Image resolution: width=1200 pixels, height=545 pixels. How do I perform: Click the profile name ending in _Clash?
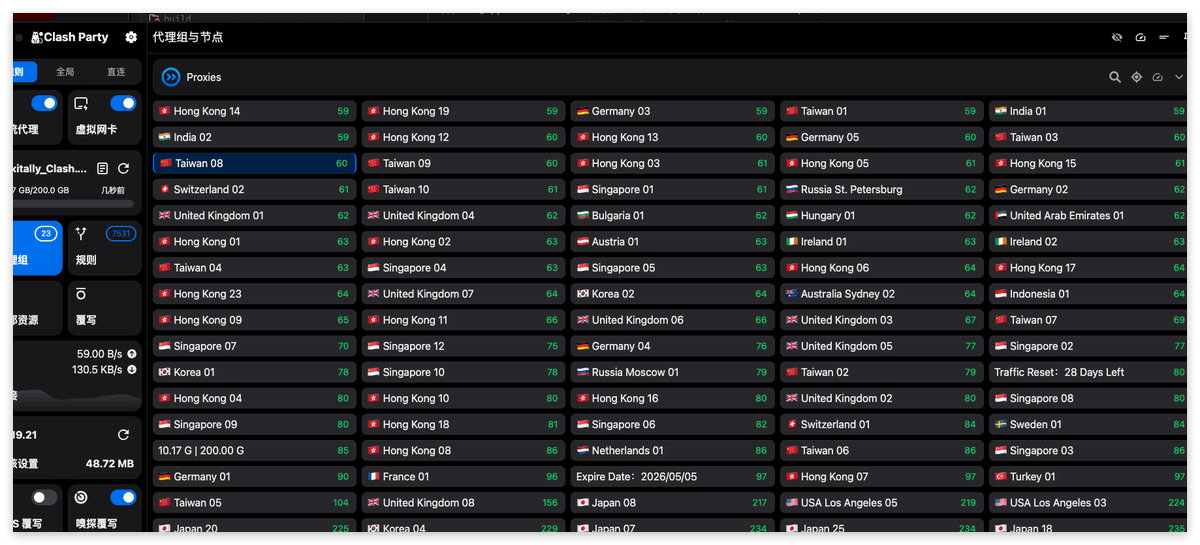[x=50, y=169]
